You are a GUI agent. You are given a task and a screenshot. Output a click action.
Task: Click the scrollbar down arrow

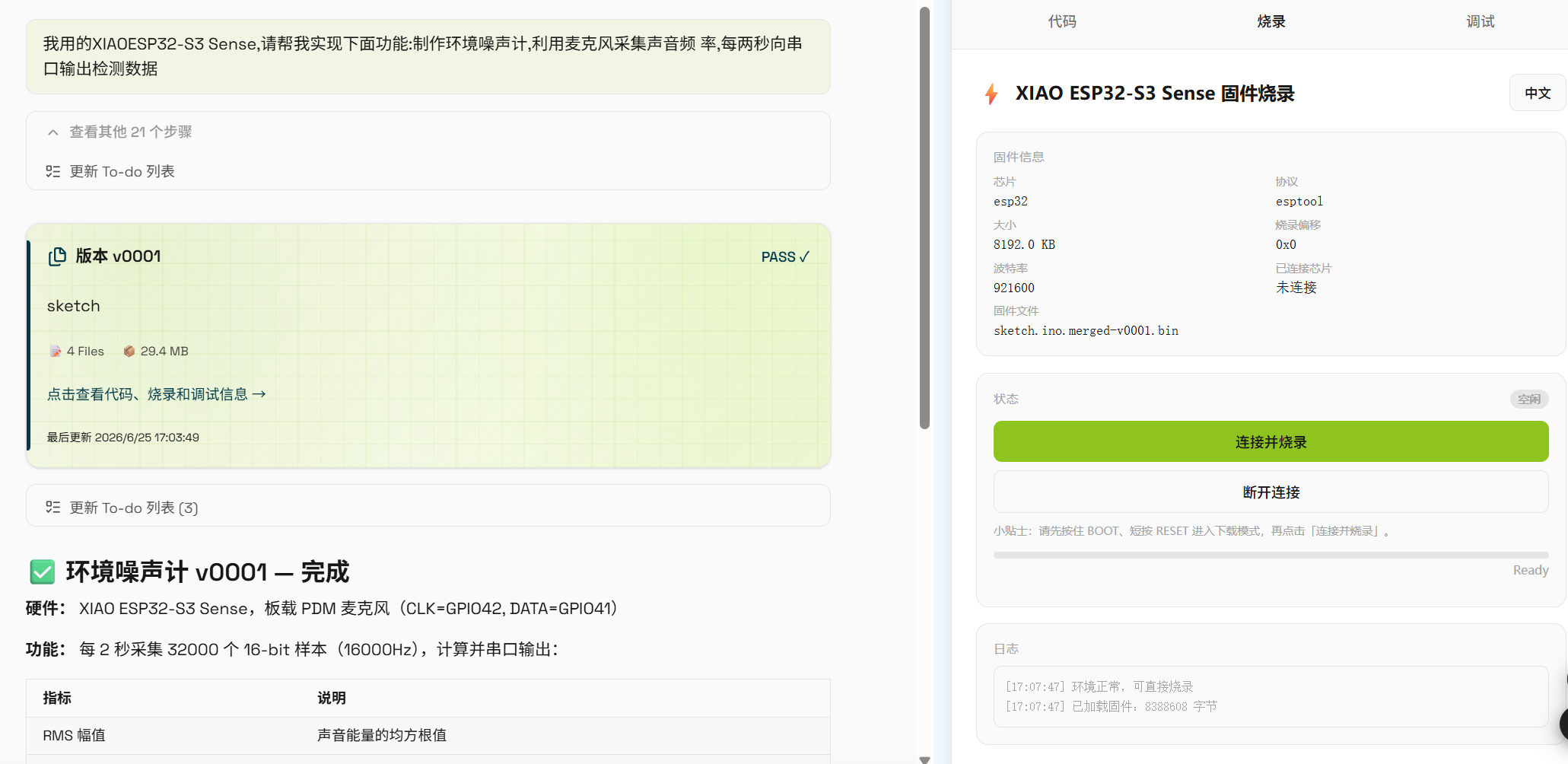[x=924, y=759]
